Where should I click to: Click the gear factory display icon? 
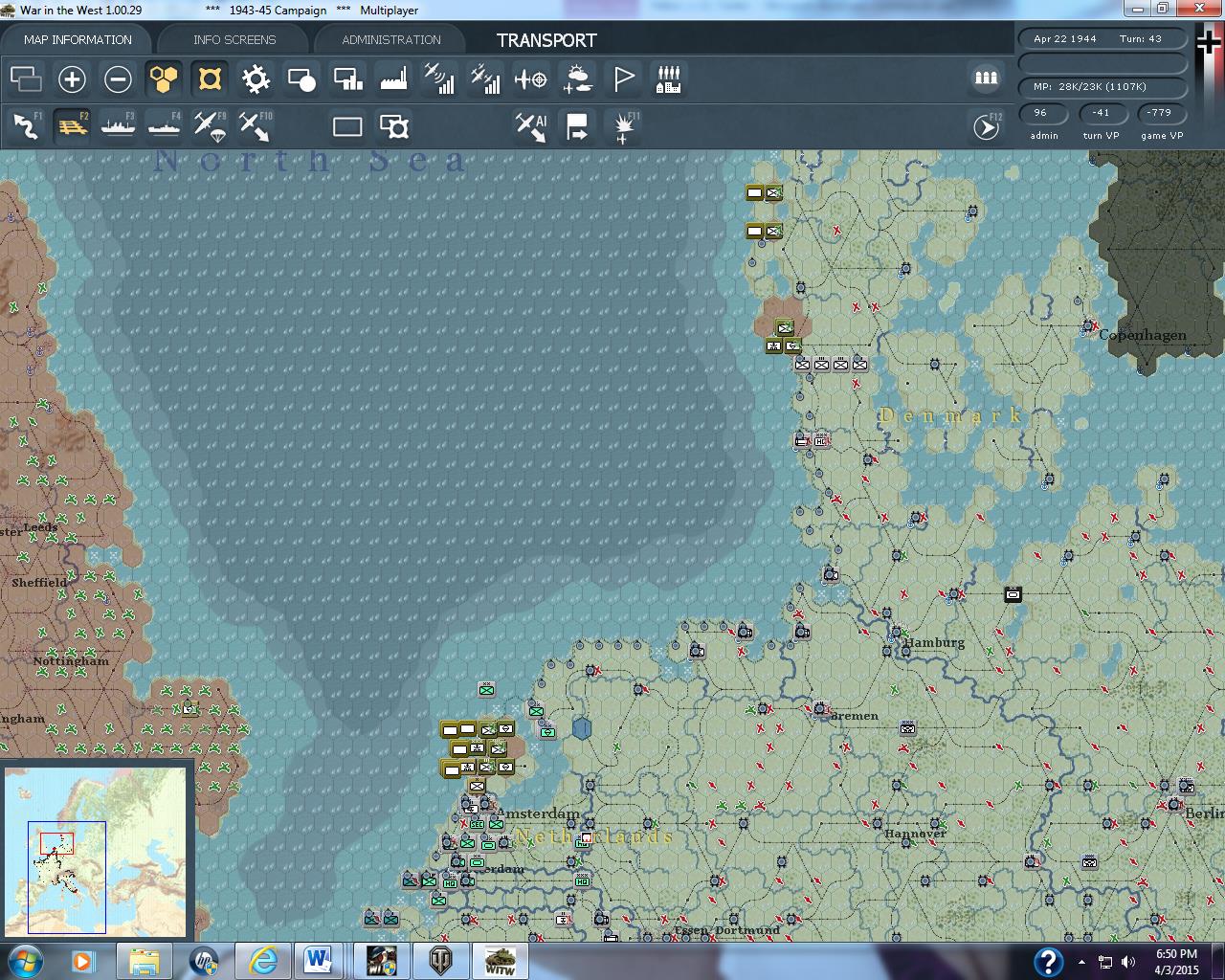(x=256, y=78)
